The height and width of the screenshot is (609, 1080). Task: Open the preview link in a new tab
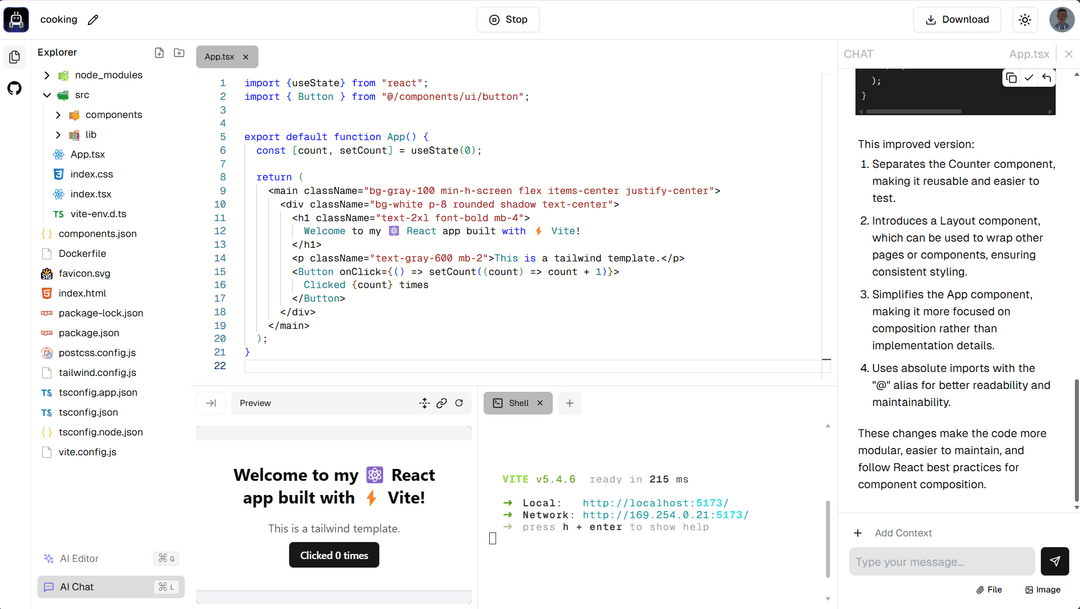coord(442,403)
